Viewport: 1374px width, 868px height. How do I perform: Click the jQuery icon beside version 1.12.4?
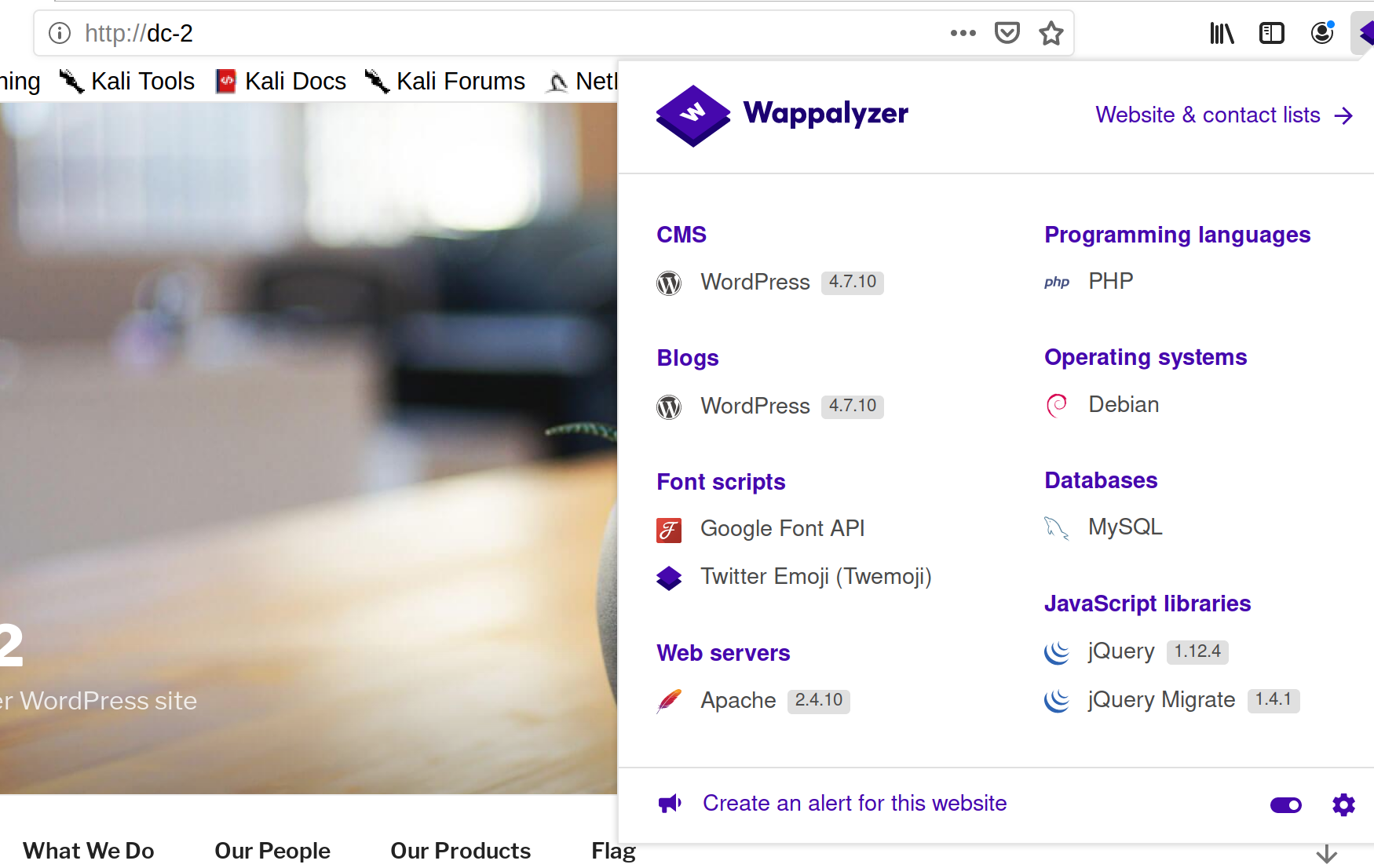(1057, 652)
